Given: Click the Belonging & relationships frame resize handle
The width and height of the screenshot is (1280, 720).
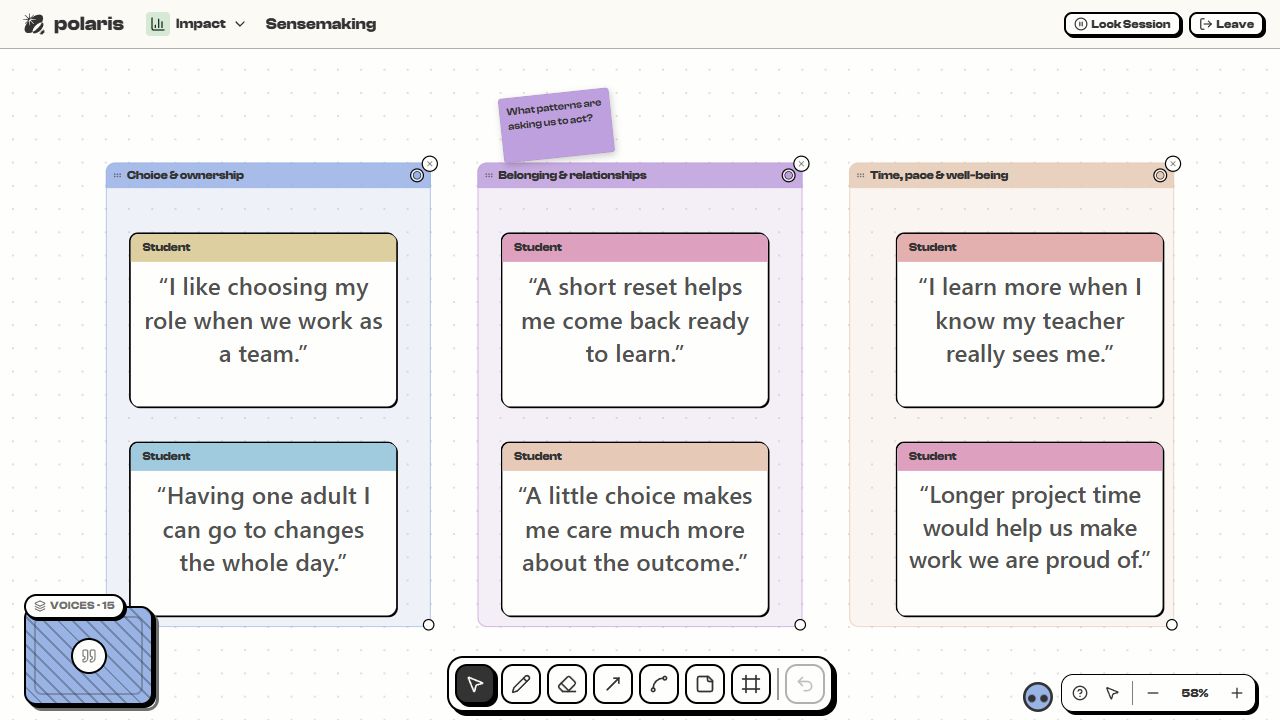Looking at the screenshot, I should point(800,625).
